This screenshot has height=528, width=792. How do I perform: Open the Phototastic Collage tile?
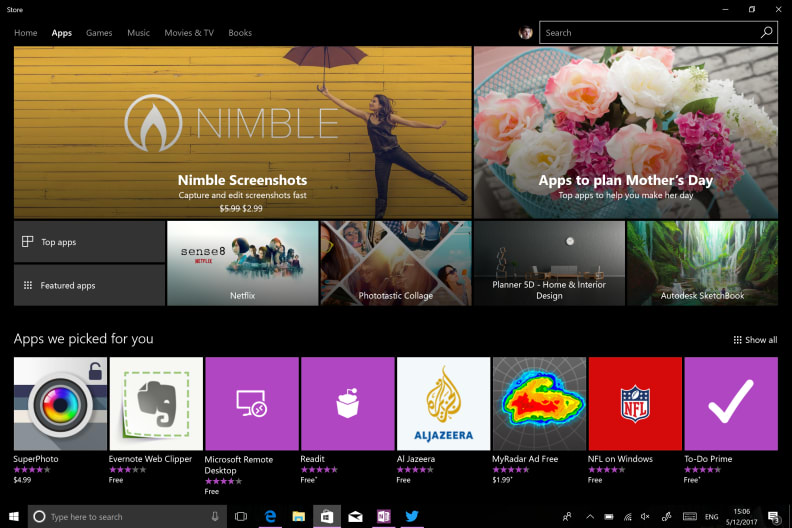[396, 263]
